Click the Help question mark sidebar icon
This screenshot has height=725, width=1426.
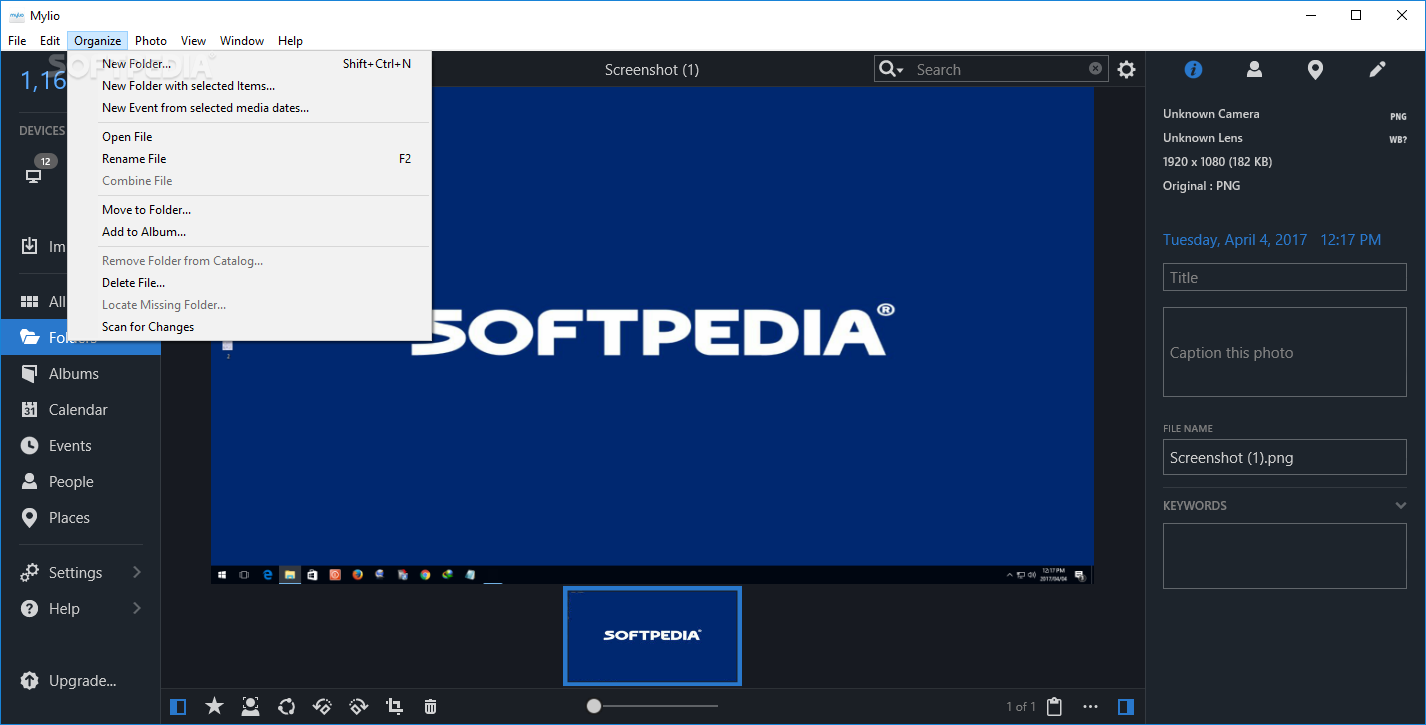tap(30, 609)
